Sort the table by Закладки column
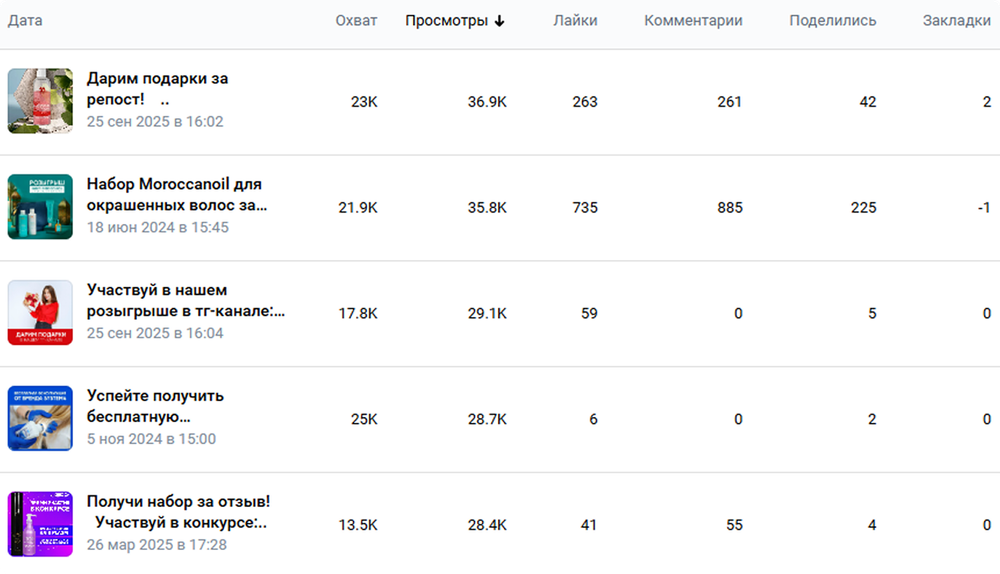This screenshot has width=1000, height=574. tap(957, 20)
